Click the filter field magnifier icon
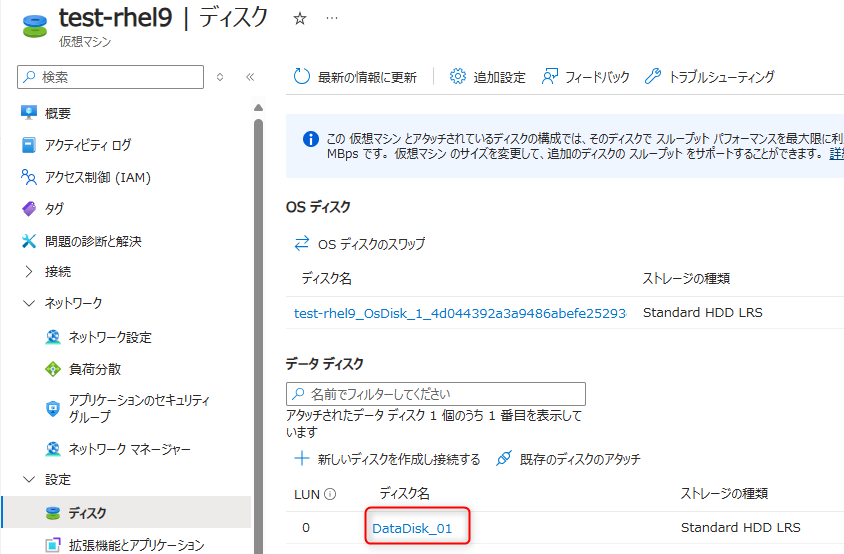Viewport: 844px width, 554px height. pyautogui.click(x=298, y=394)
